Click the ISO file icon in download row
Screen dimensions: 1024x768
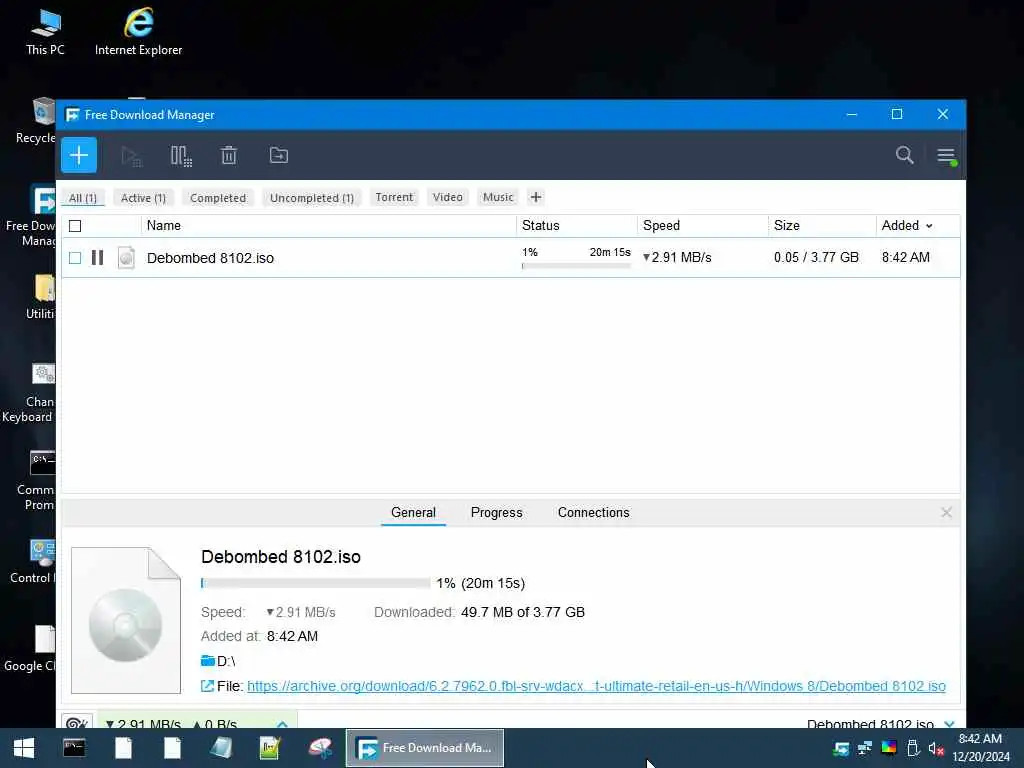126,258
